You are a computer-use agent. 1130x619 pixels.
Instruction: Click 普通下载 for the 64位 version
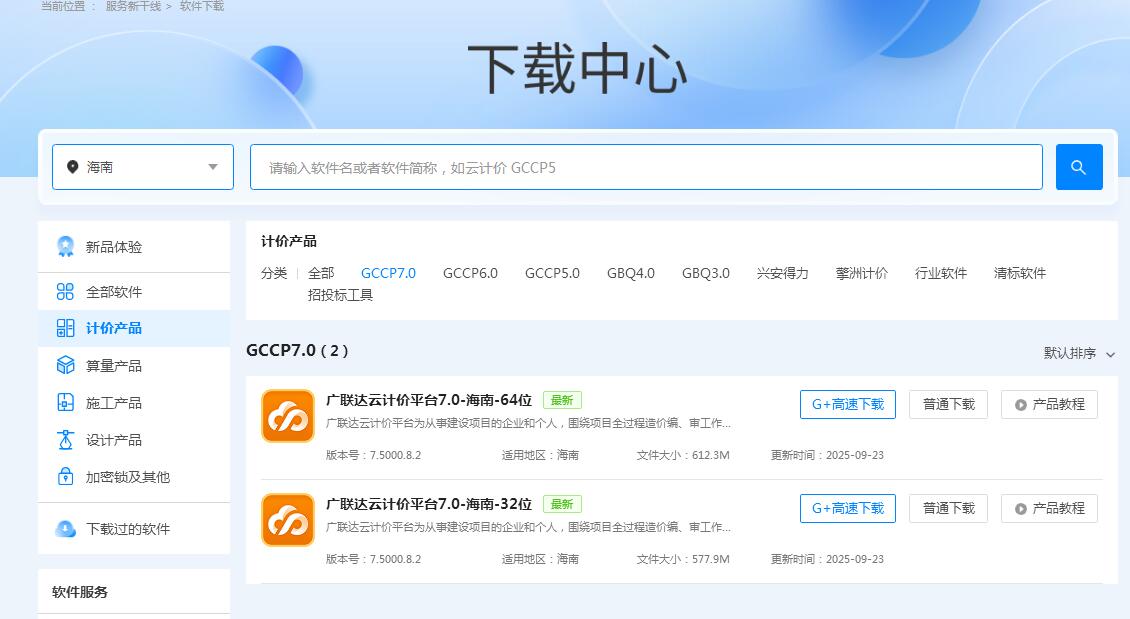(948, 404)
